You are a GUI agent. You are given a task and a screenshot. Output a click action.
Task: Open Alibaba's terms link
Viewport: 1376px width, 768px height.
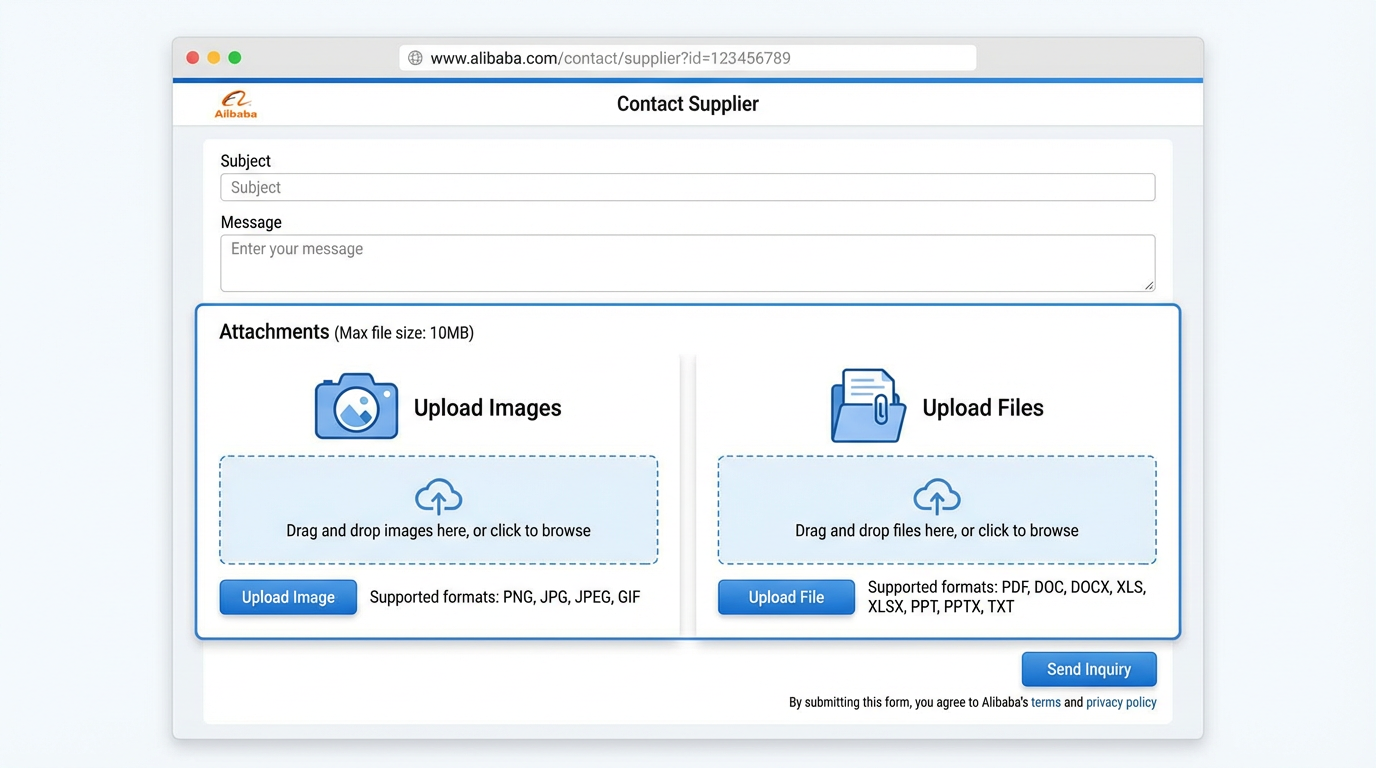(1046, 701)
